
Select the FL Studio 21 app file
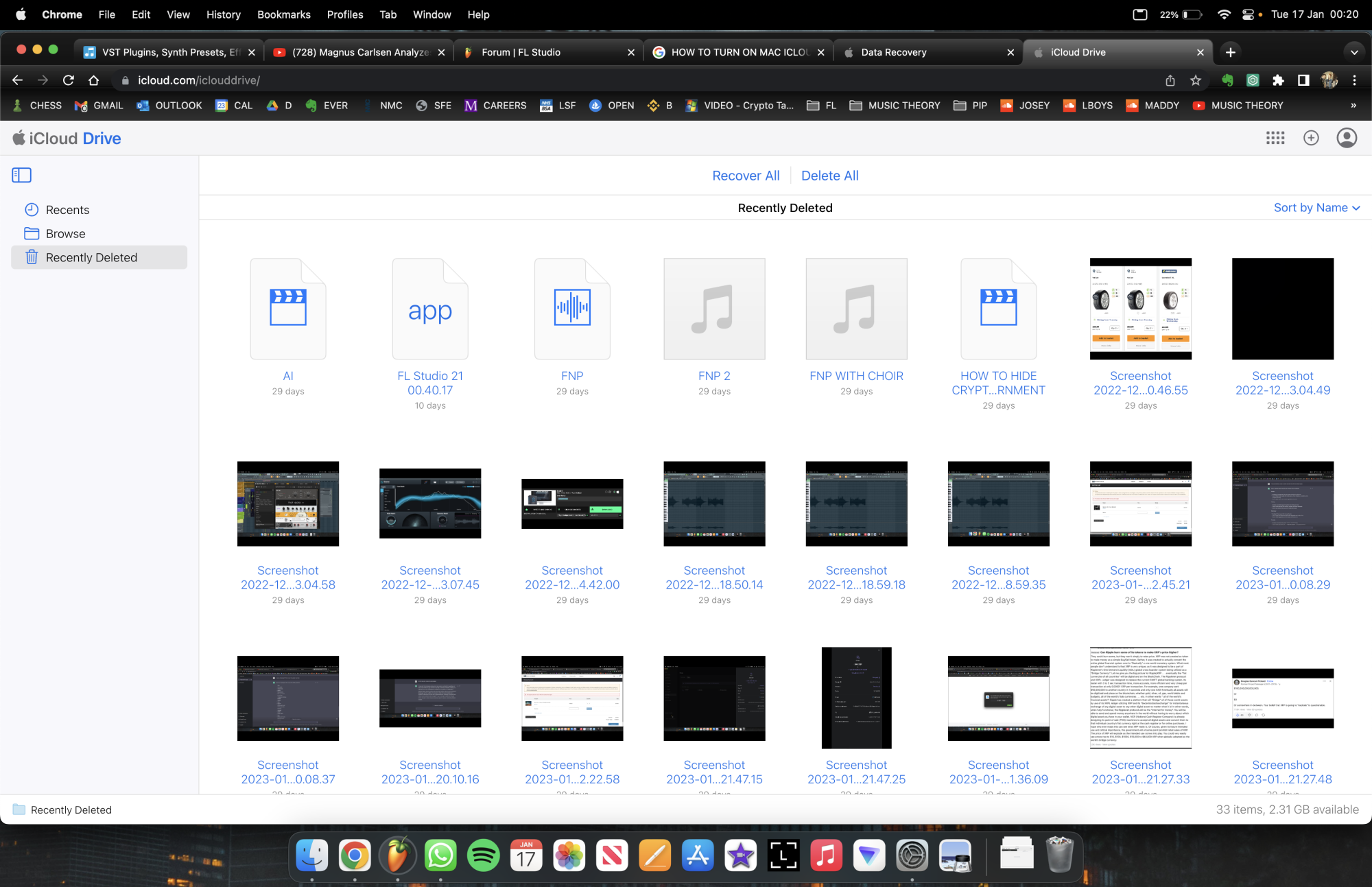[x=430, y=309]
